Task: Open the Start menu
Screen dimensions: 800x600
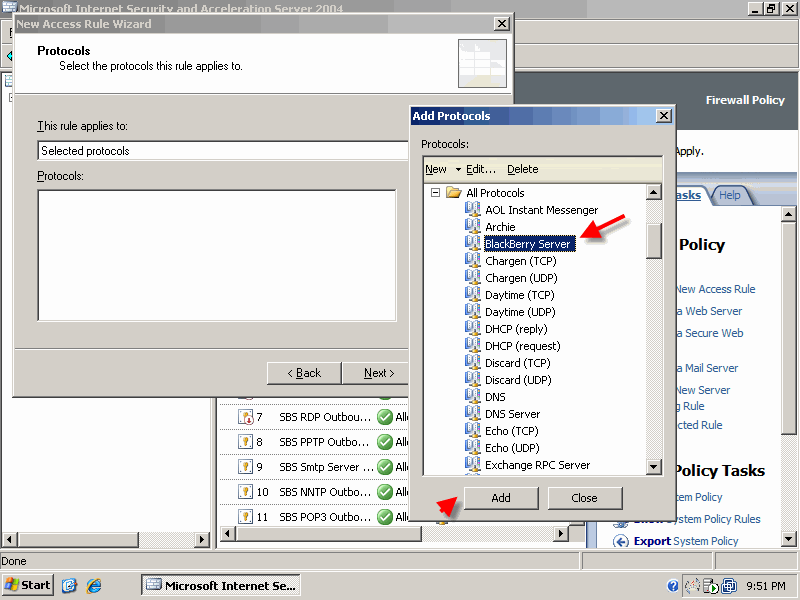Action: point(28,585)
